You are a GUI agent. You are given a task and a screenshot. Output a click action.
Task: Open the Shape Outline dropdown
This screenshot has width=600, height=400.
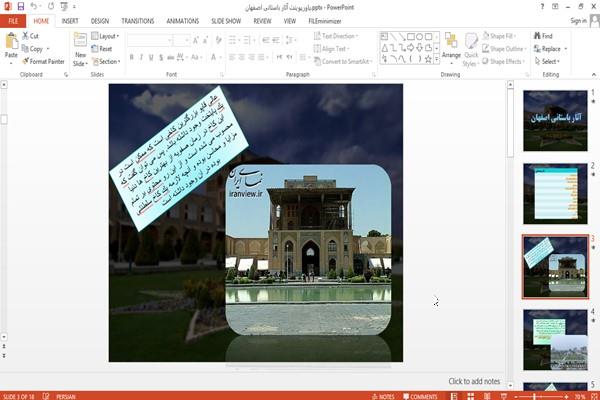(x=504, y=49)
